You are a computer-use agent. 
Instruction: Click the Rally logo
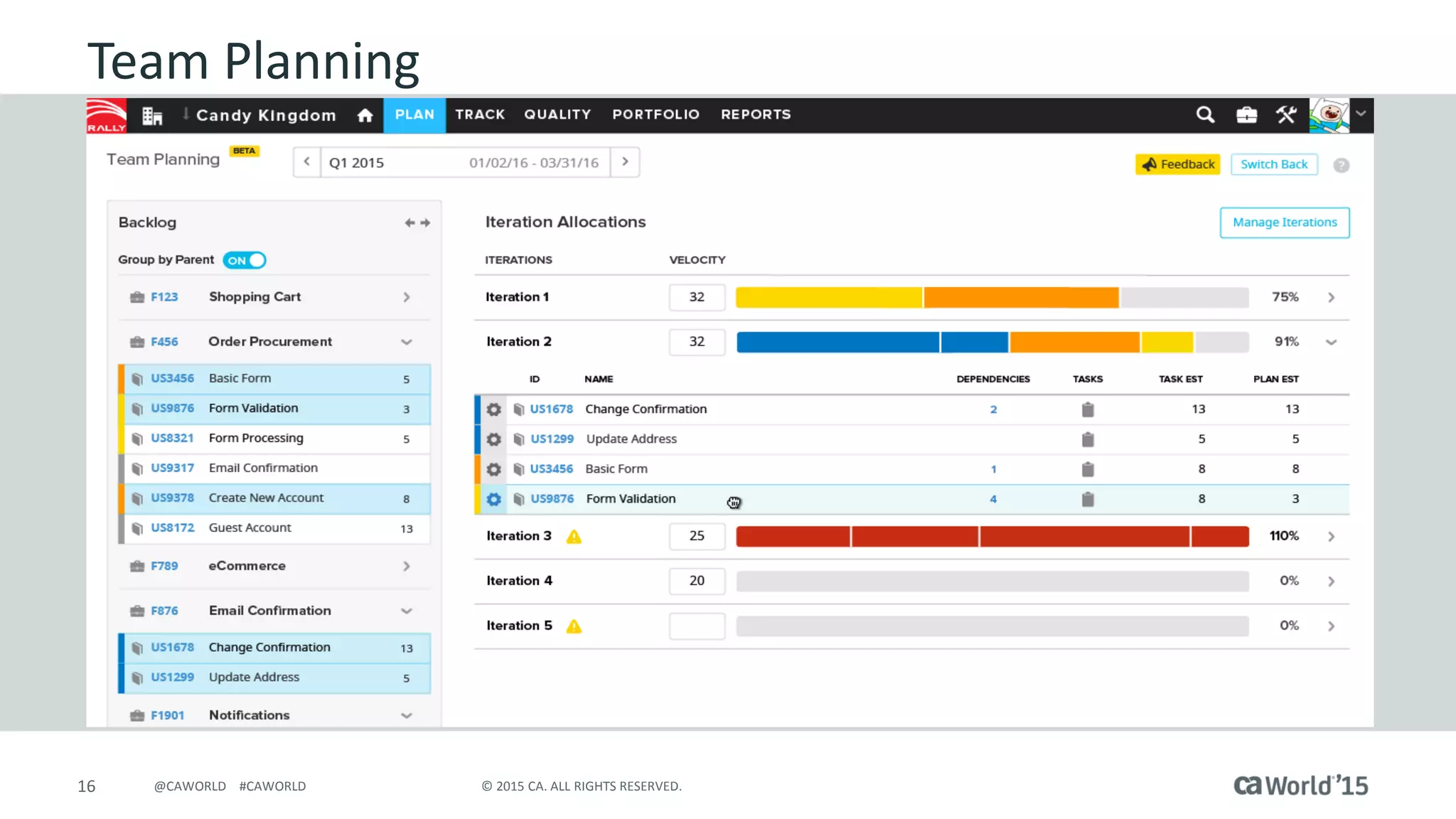point(107,115)
